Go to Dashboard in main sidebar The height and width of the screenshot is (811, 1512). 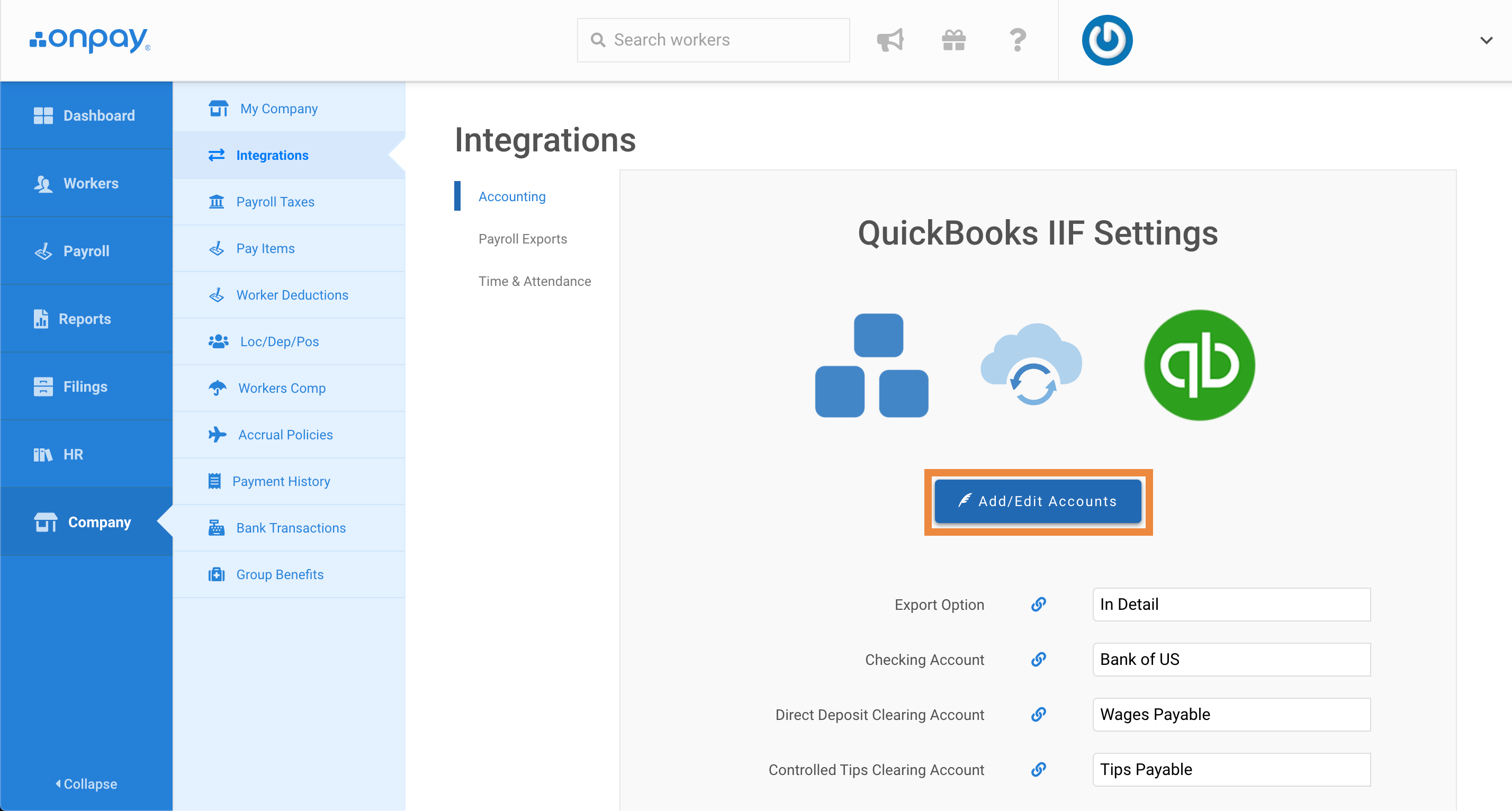coord(86,115)
